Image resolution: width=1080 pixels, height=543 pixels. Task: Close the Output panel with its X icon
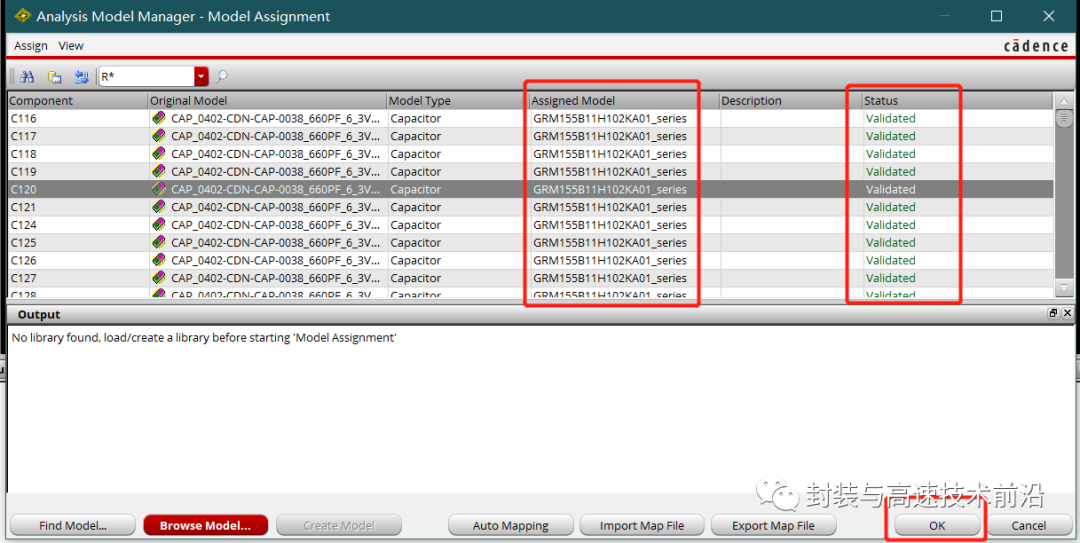(x=1067, y=314)
